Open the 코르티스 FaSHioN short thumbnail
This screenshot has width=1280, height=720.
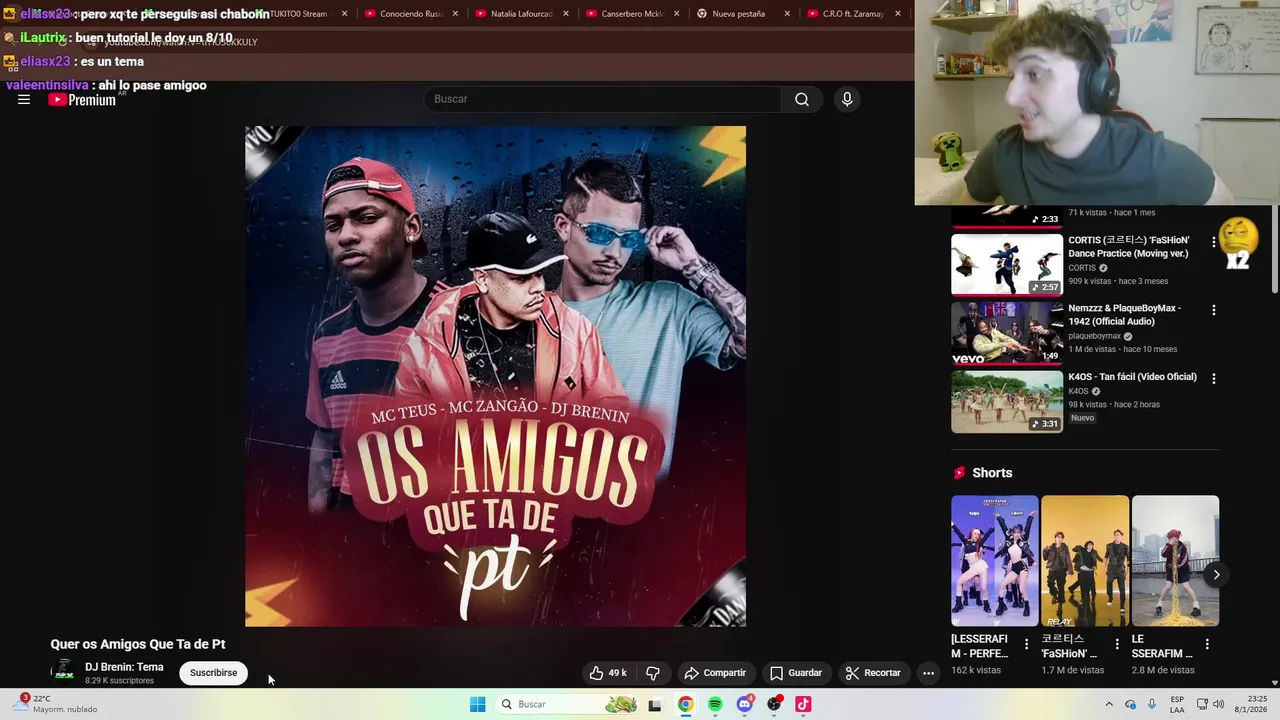point(1085,560)
